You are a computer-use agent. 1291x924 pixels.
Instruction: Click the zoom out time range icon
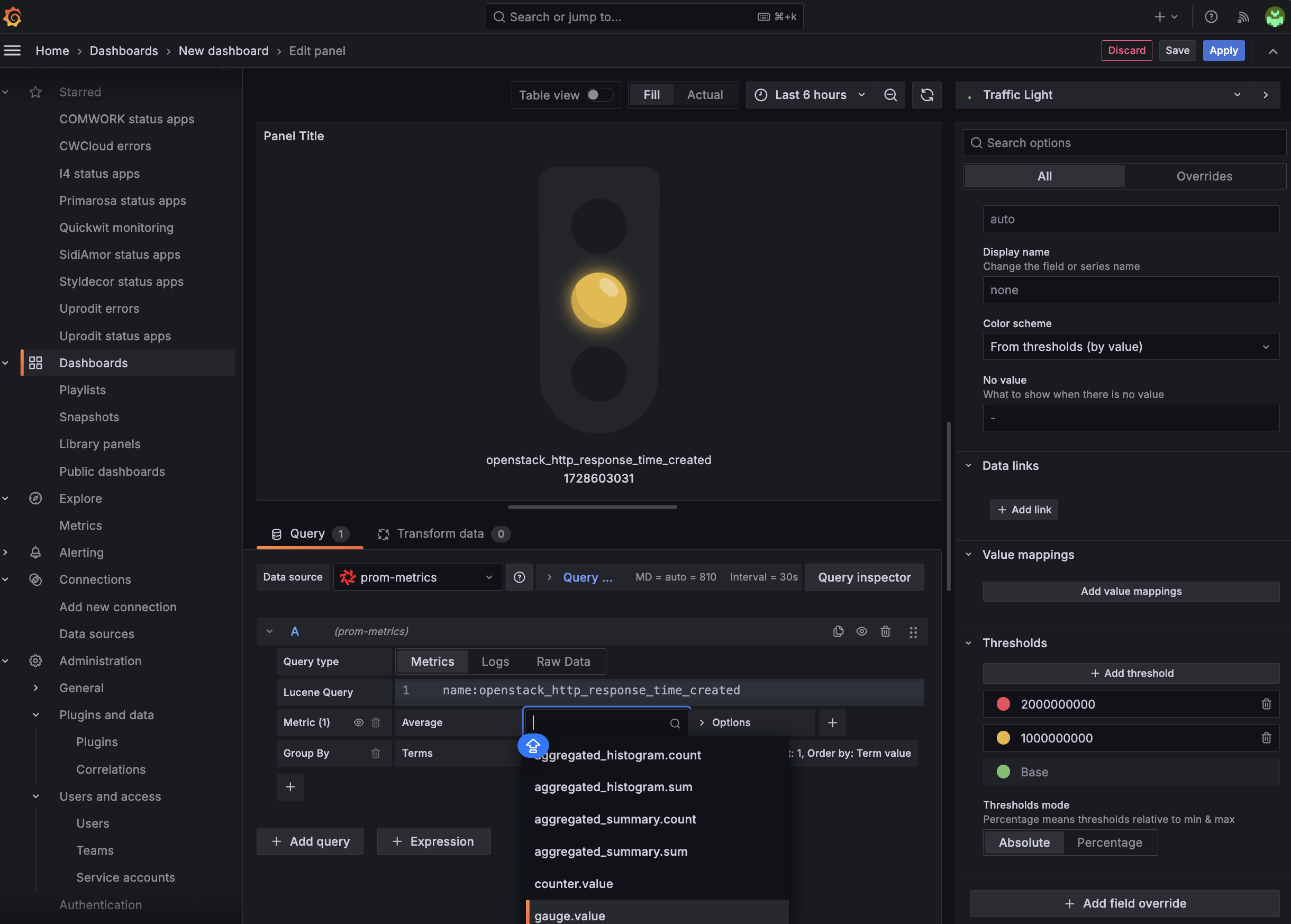point(890,95)
